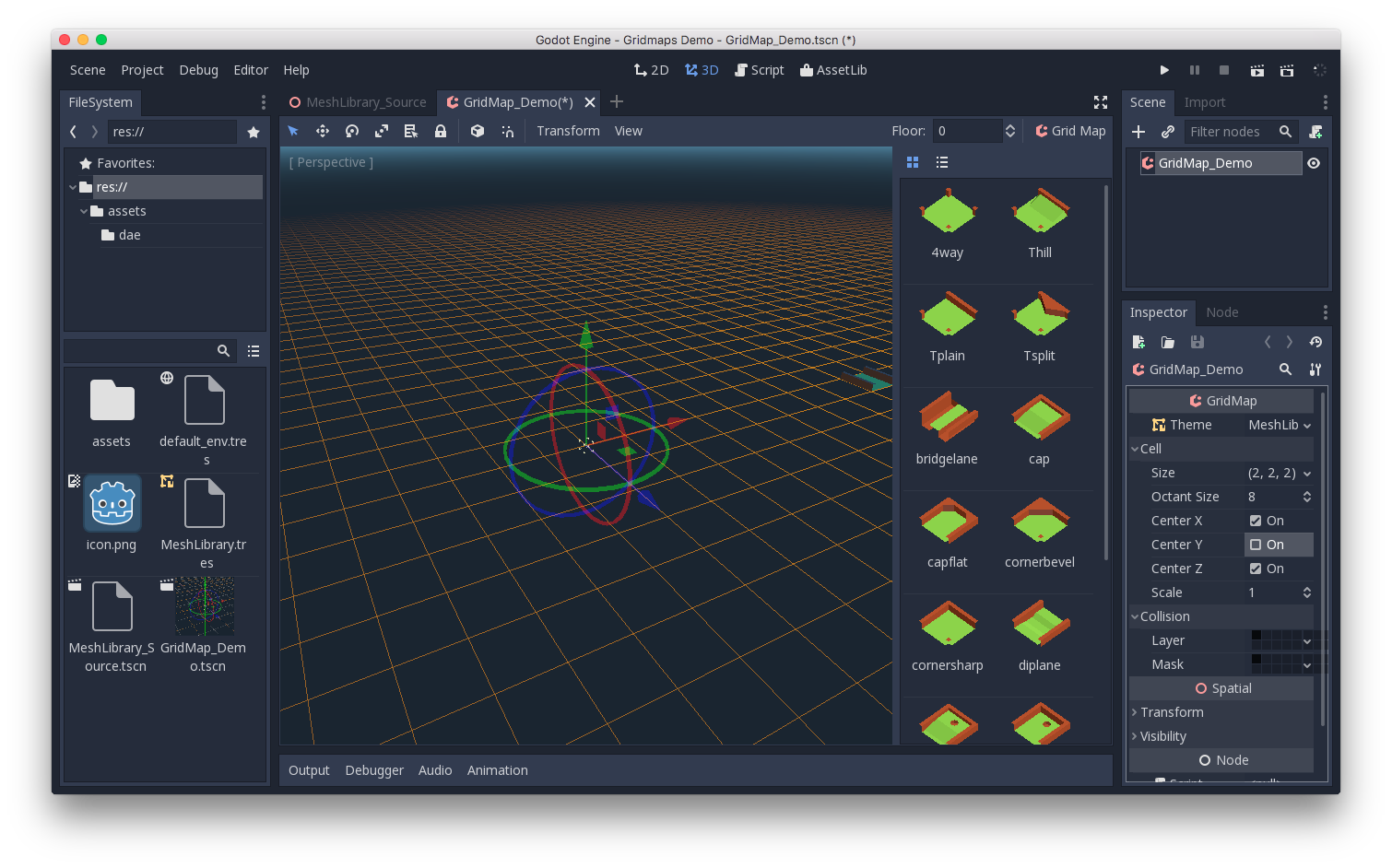Open the Debugger bottom panel
Viewport: 1392px width, 868px height.
pyautogui.click(x=374, y=770)
